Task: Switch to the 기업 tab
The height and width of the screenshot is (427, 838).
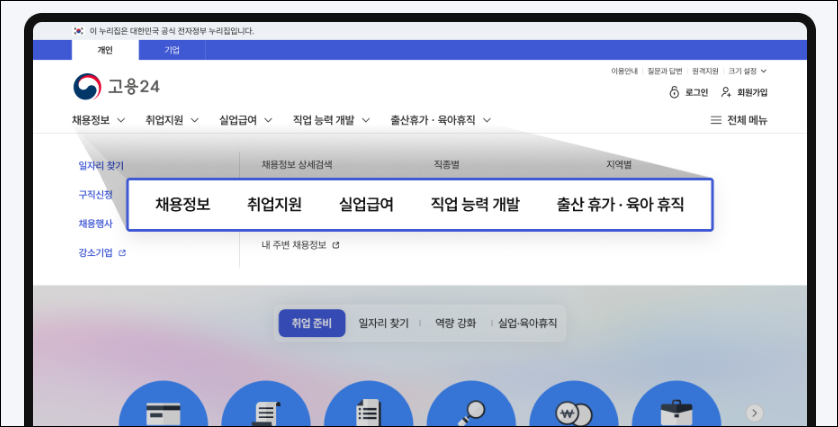Action: coord(172,50)
